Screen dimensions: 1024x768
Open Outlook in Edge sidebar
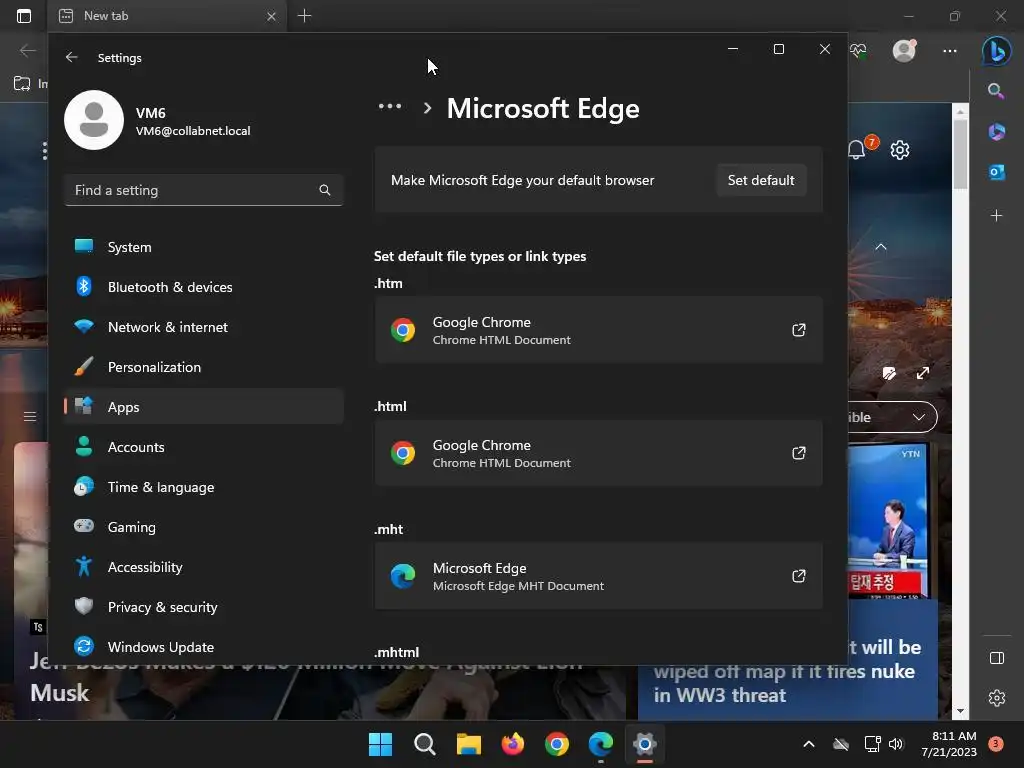[996, 172]
